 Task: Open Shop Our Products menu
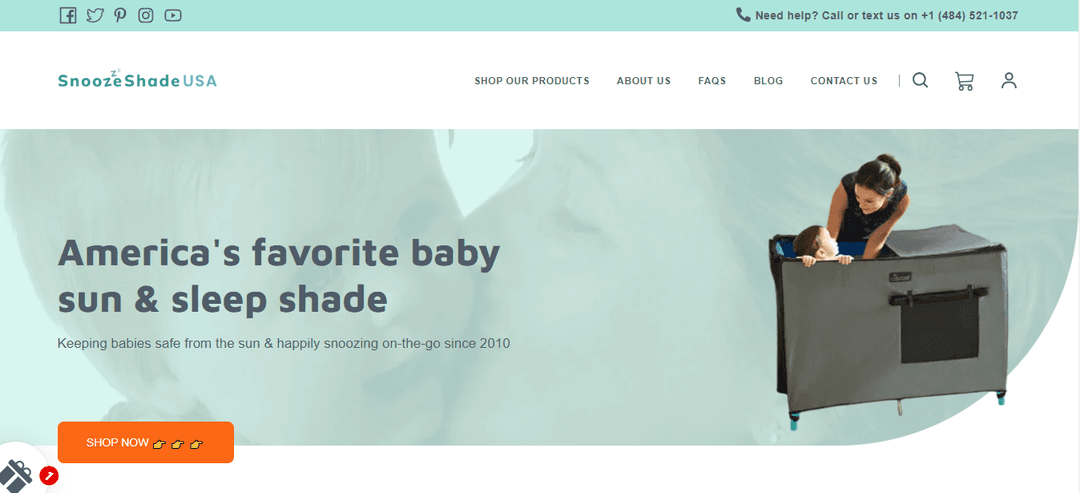[x=532, y=81]
